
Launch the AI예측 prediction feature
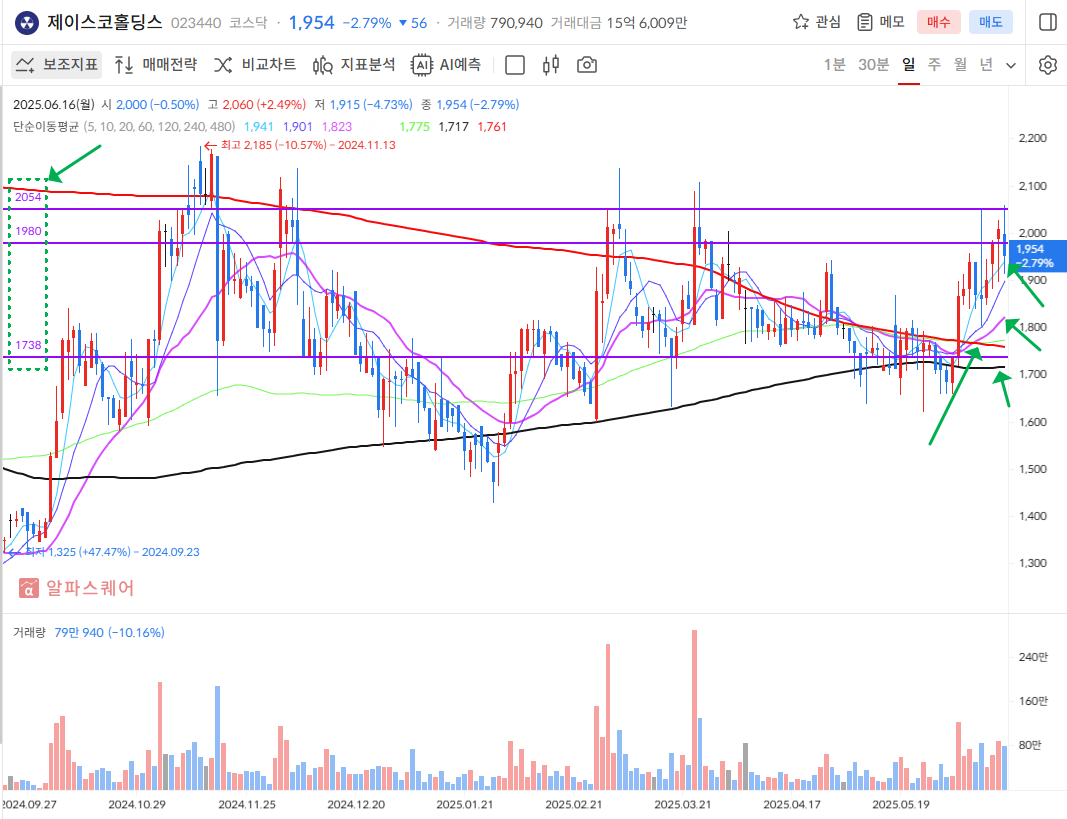pyautogui.click(x=446, y=65)
